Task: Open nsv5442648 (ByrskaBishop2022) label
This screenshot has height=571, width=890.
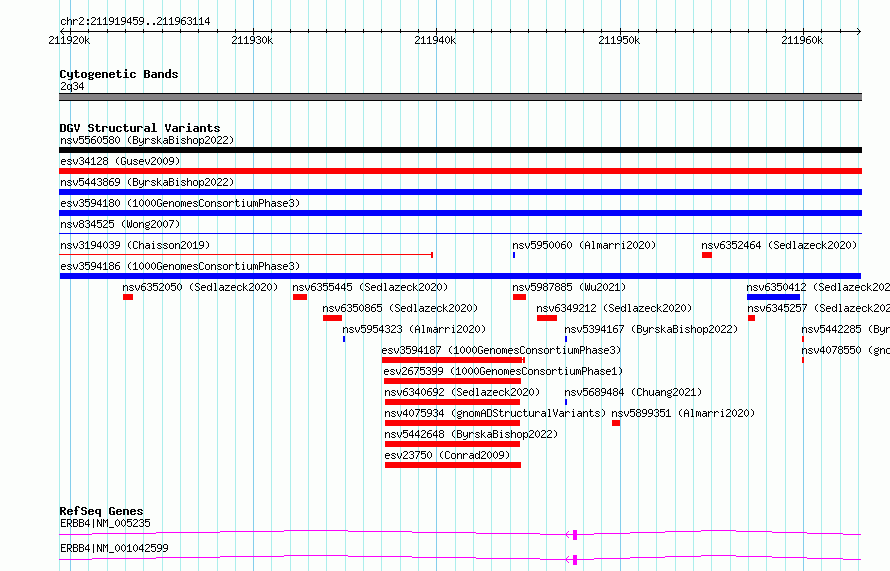Action: pos(471,434)
